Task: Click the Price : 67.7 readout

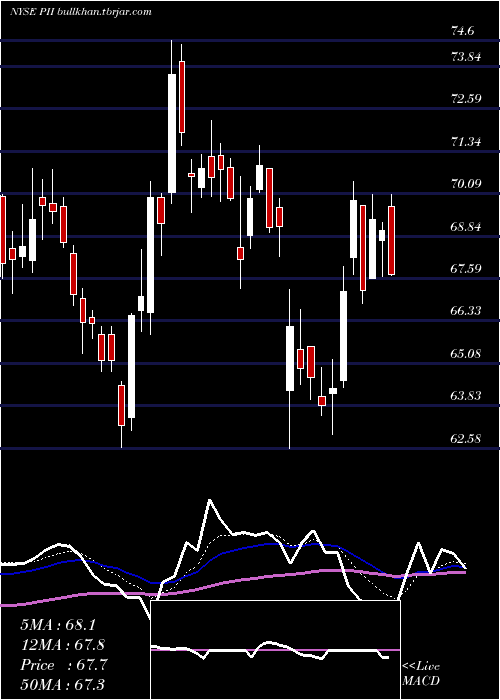Action: click(64, 665)
